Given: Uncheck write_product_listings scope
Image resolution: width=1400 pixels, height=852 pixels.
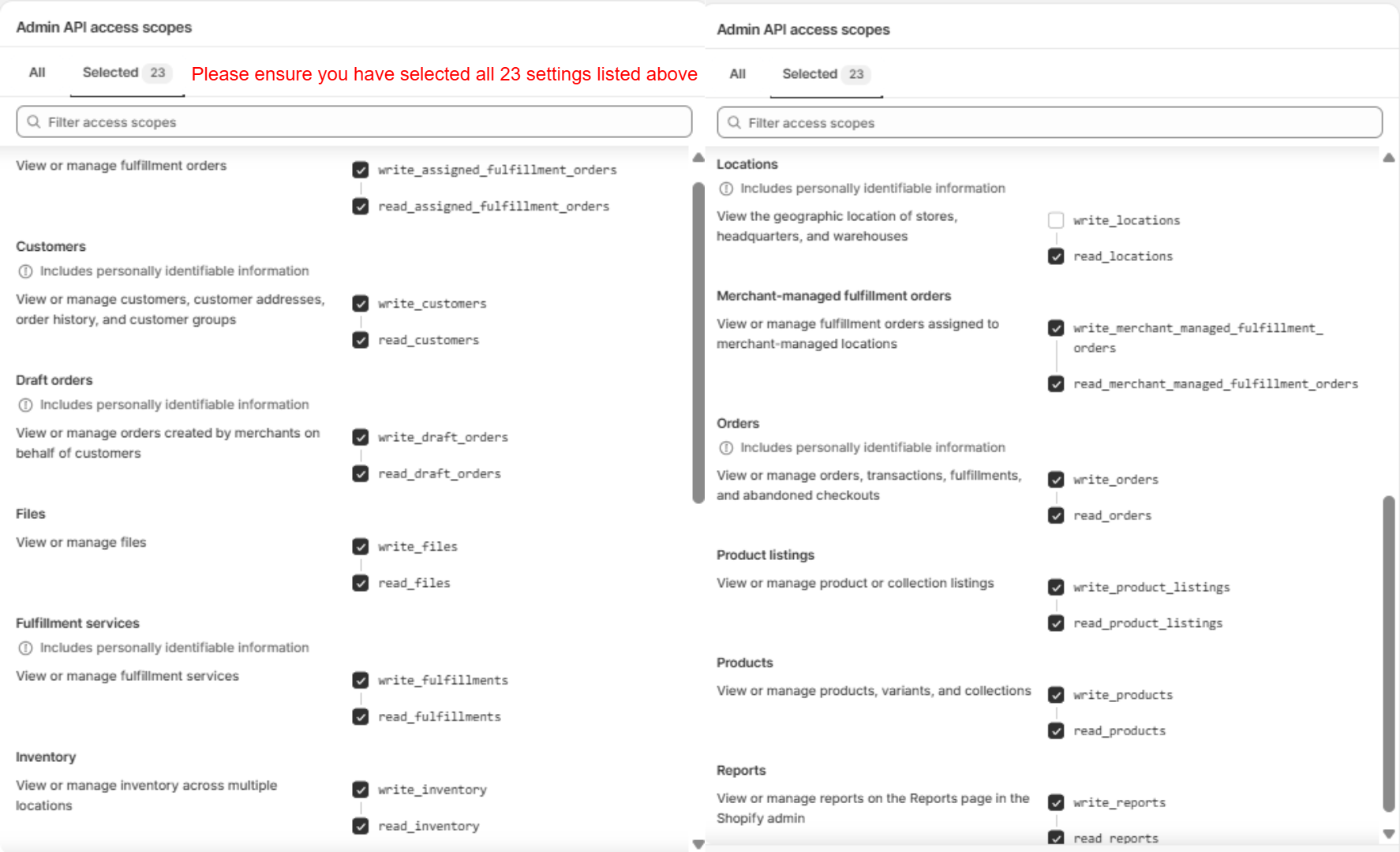Looking at the screenshot, I should 1056,588.
